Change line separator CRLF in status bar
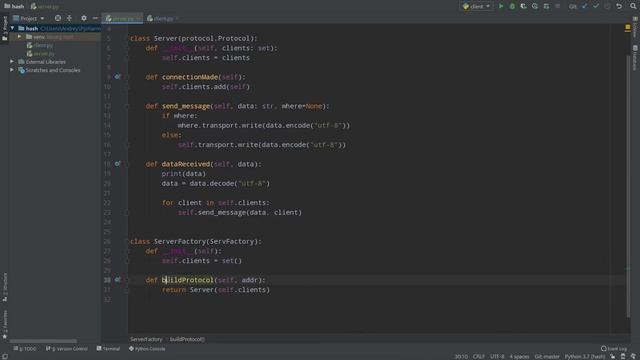This screenshot has width=640, height=360. coord(479,356)
